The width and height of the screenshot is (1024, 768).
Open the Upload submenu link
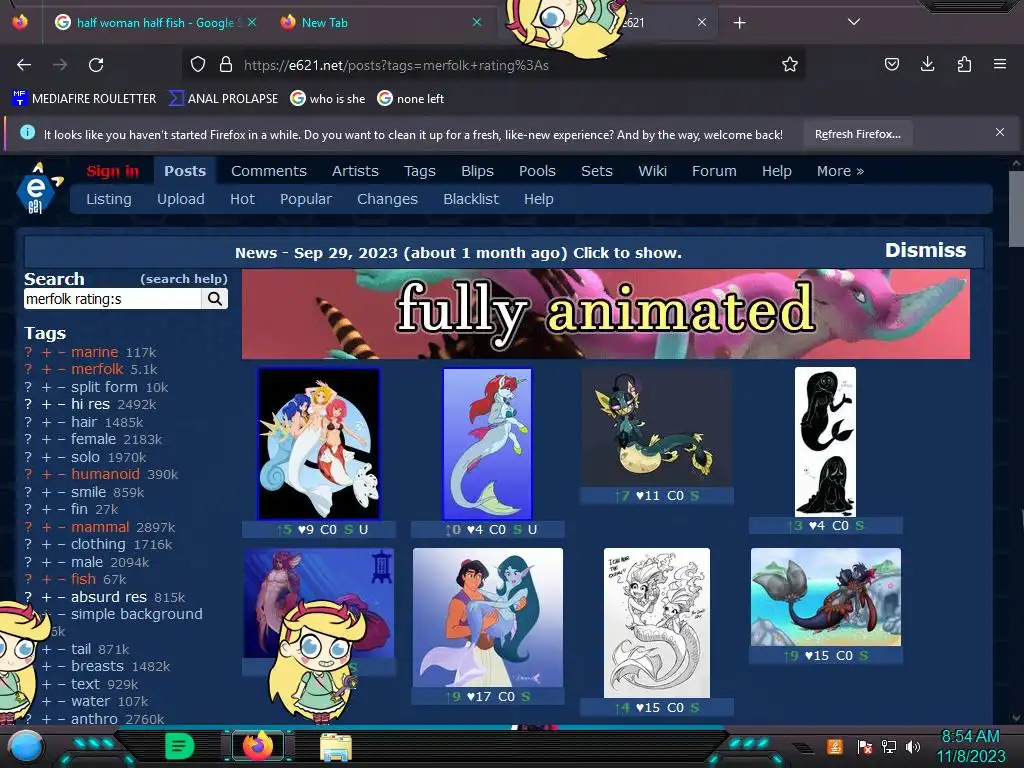tap(180, 199)
